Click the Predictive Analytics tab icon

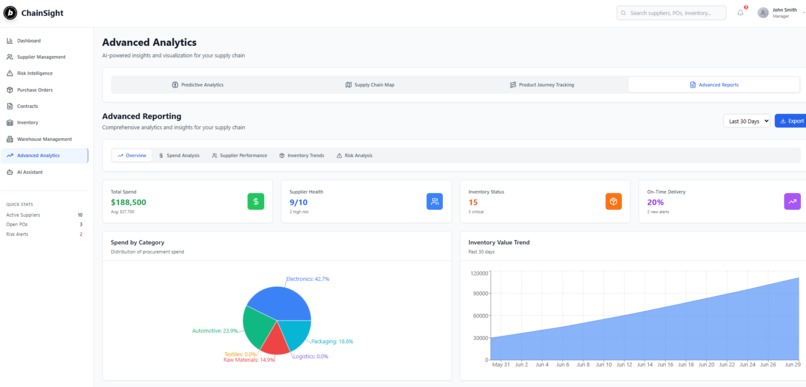click(x=175, y=85)
